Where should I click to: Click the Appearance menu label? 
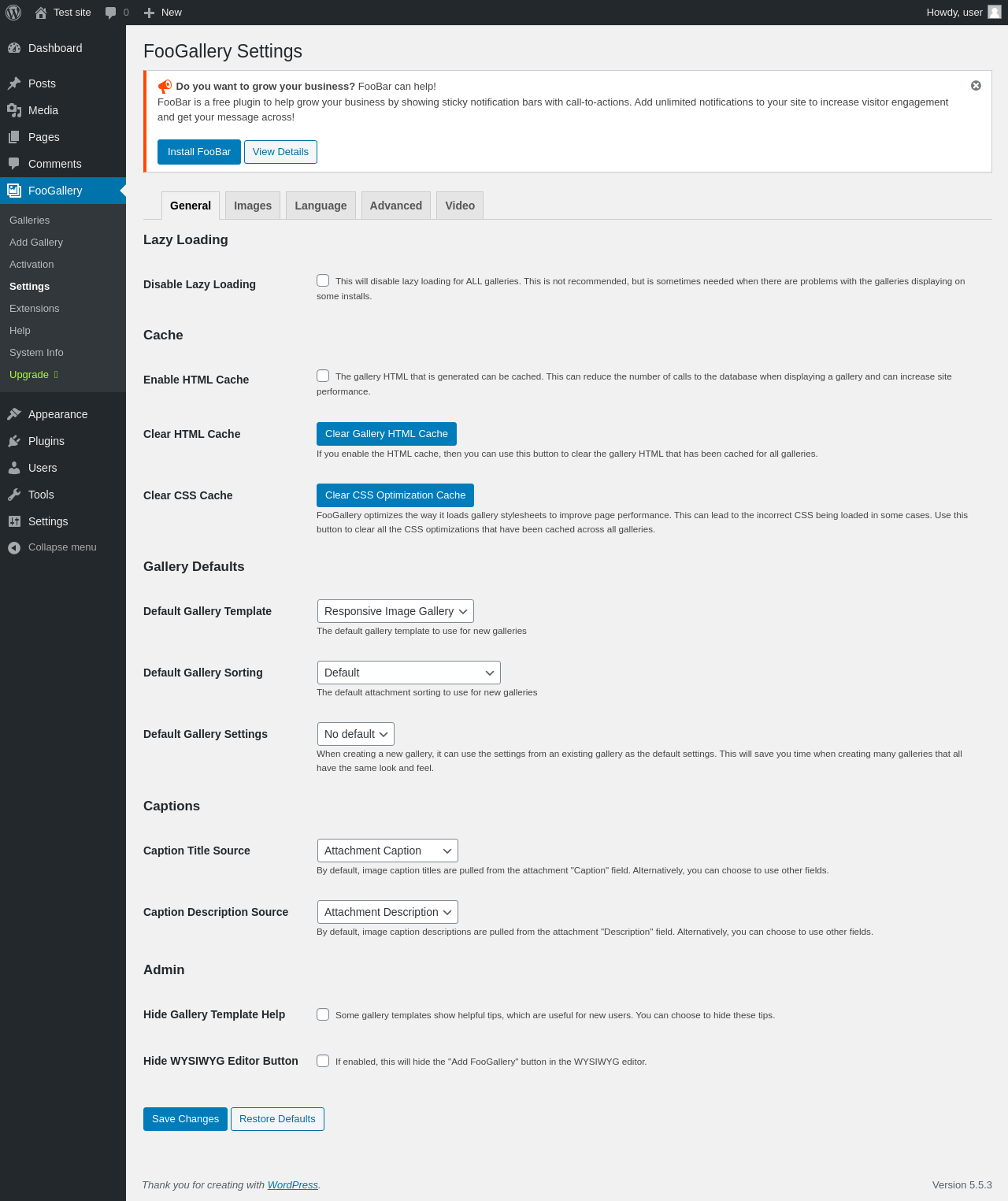(x=58, y=414)
